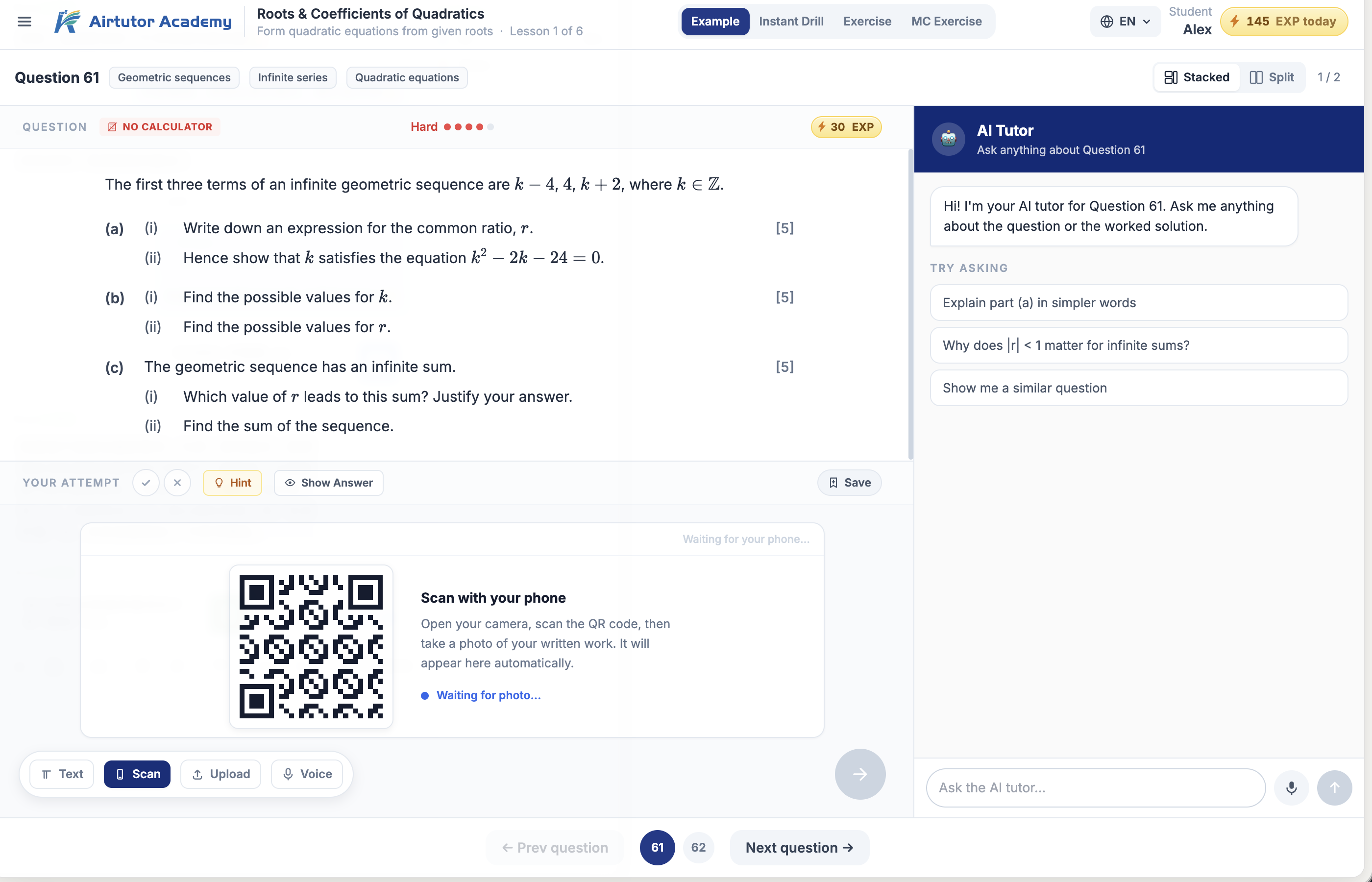Click the 145 EXP today badge
The width and height of the screenshot is (1372, 882).
(x=1284, y=22)
